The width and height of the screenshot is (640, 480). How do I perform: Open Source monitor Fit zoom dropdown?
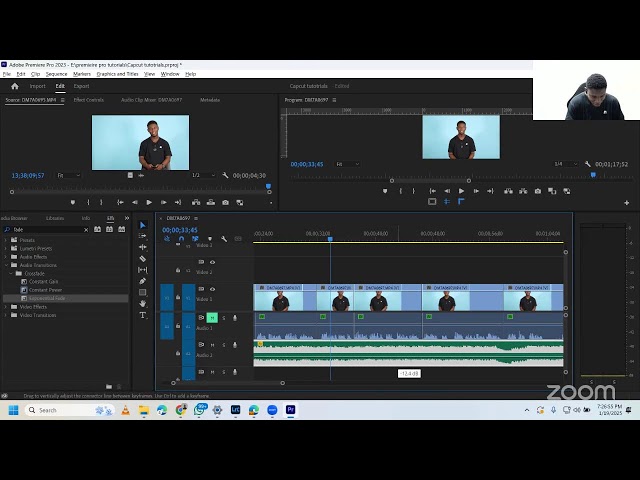tap(69, 176)
